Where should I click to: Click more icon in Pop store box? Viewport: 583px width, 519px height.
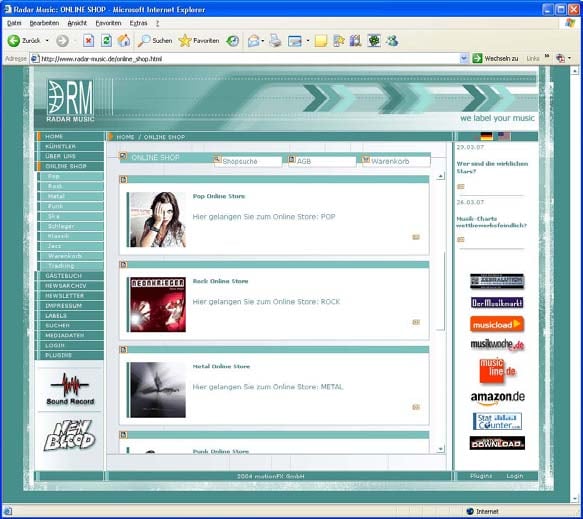pyautogui.click(x=416, y=237)
